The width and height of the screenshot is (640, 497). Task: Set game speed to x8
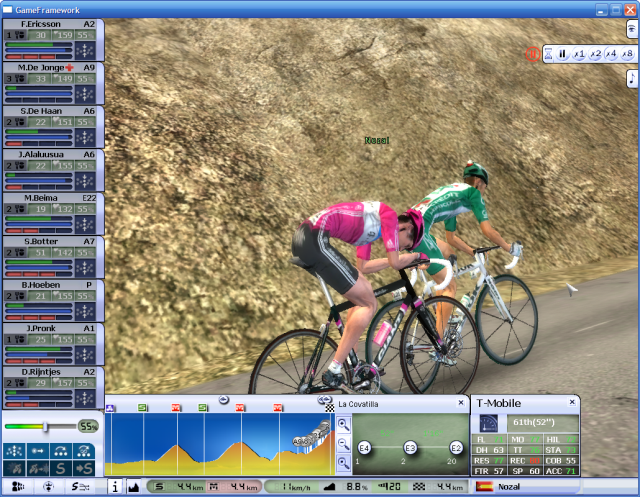point(627,54)
